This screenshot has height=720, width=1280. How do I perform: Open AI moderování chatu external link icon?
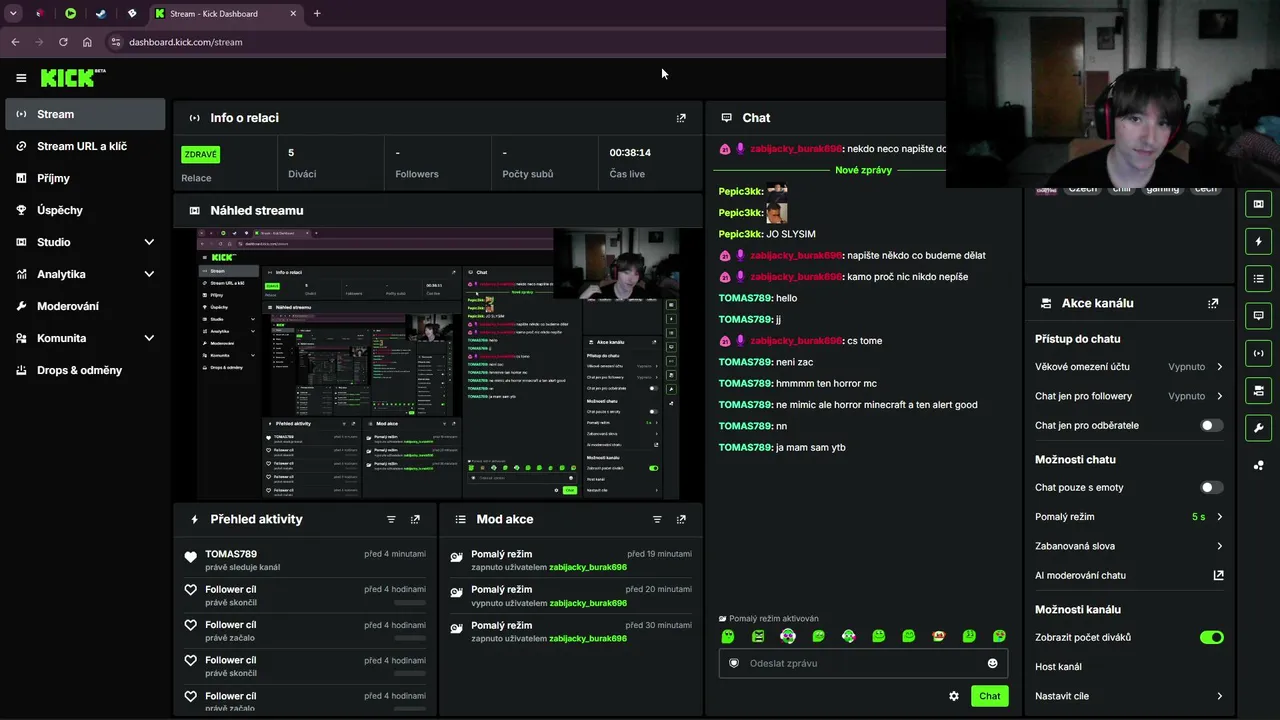[x=1218, y=575]
